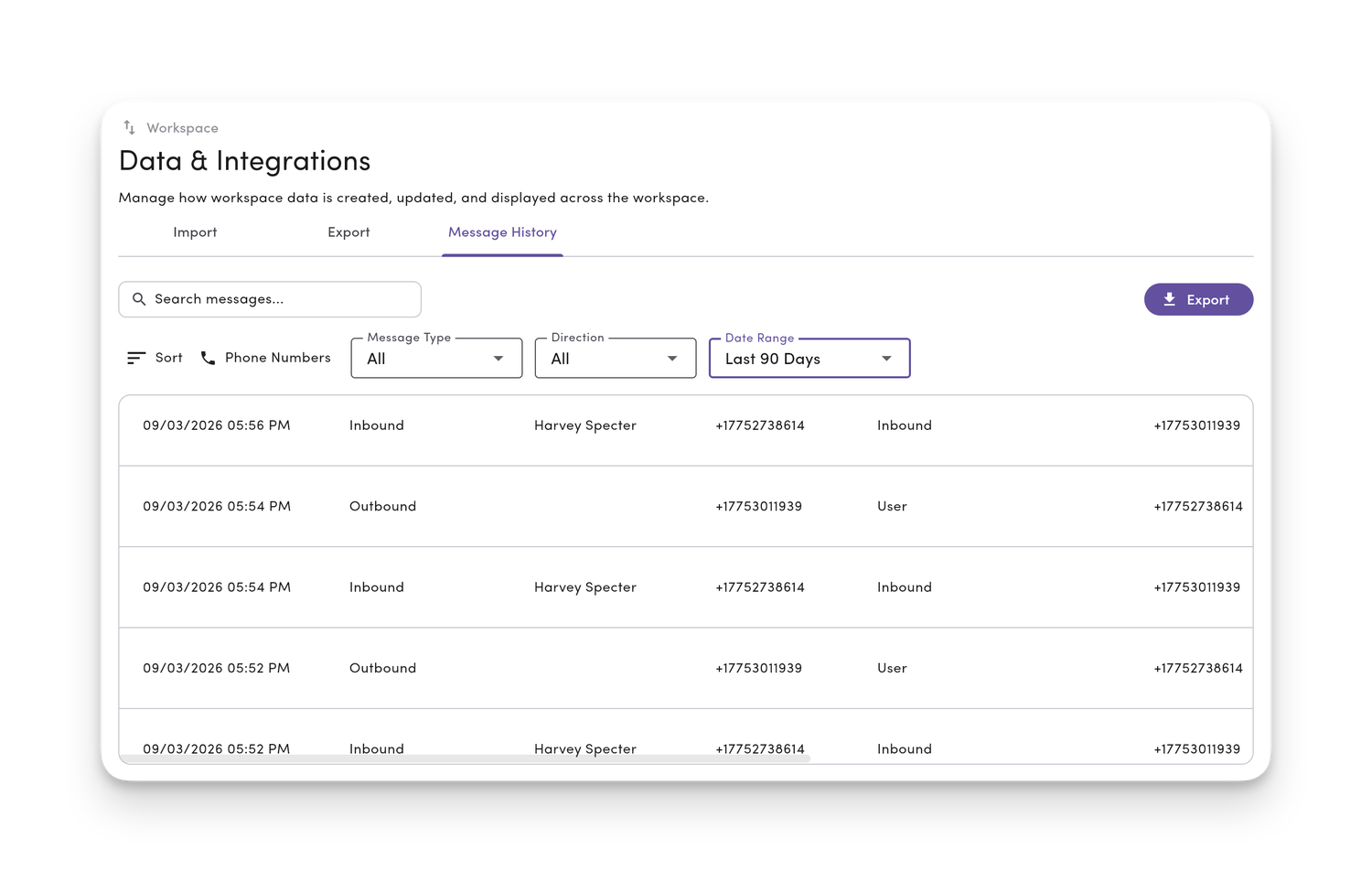Select the Message History tab

click(502, 232)
